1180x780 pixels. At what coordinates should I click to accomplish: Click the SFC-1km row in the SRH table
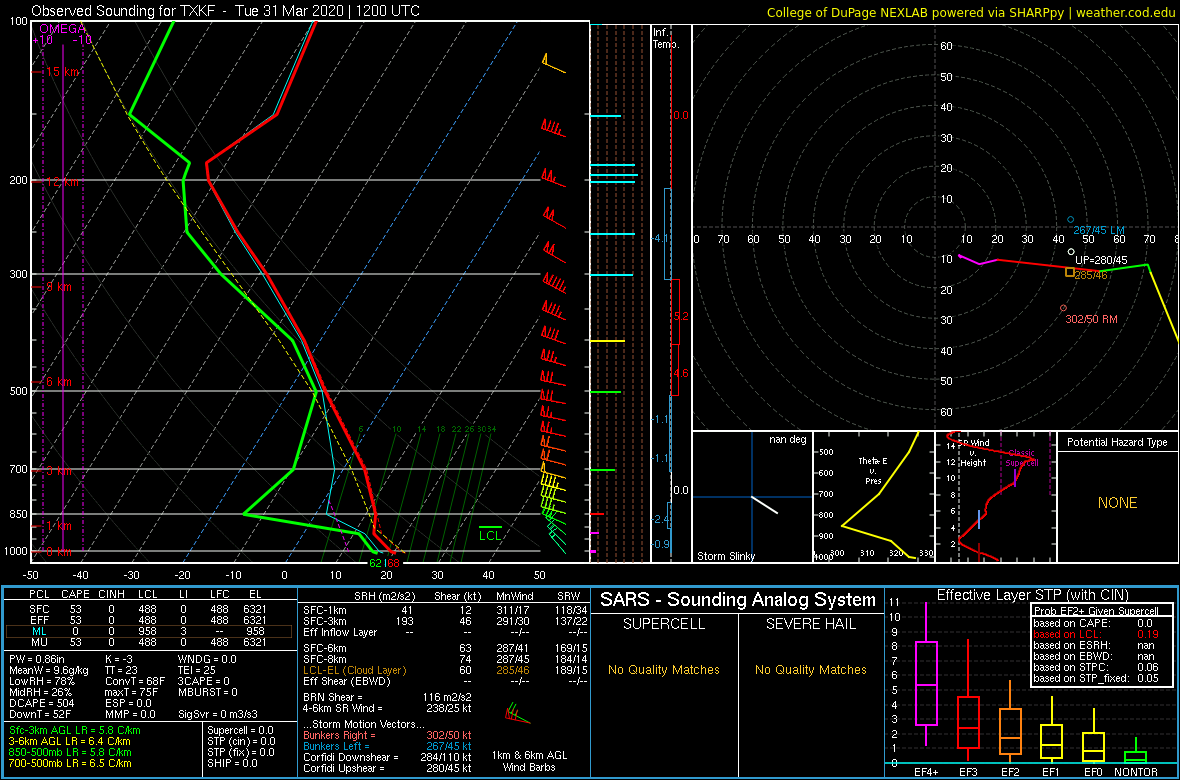444,610
